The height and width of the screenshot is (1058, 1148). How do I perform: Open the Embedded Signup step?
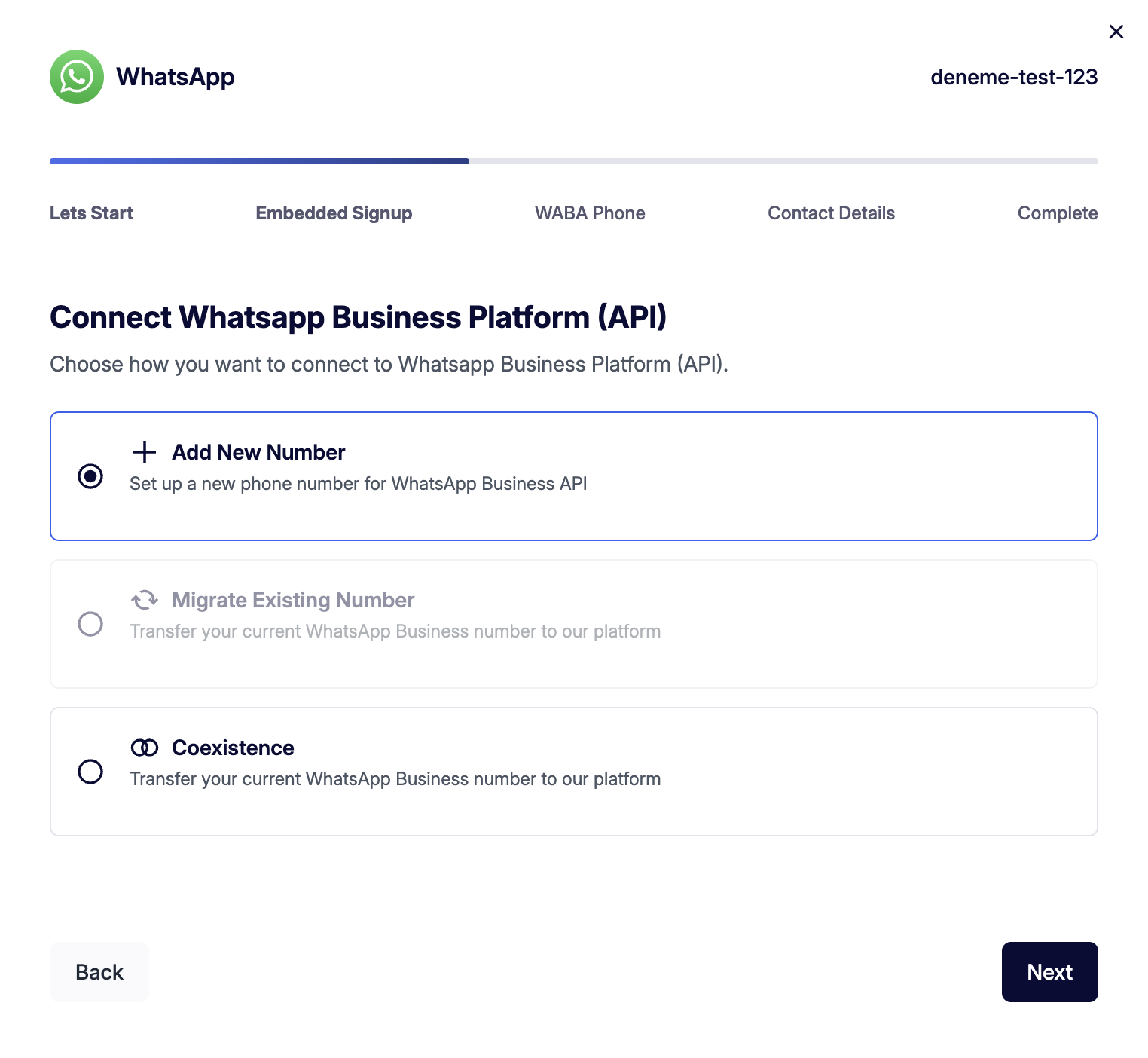coord(334,213)
